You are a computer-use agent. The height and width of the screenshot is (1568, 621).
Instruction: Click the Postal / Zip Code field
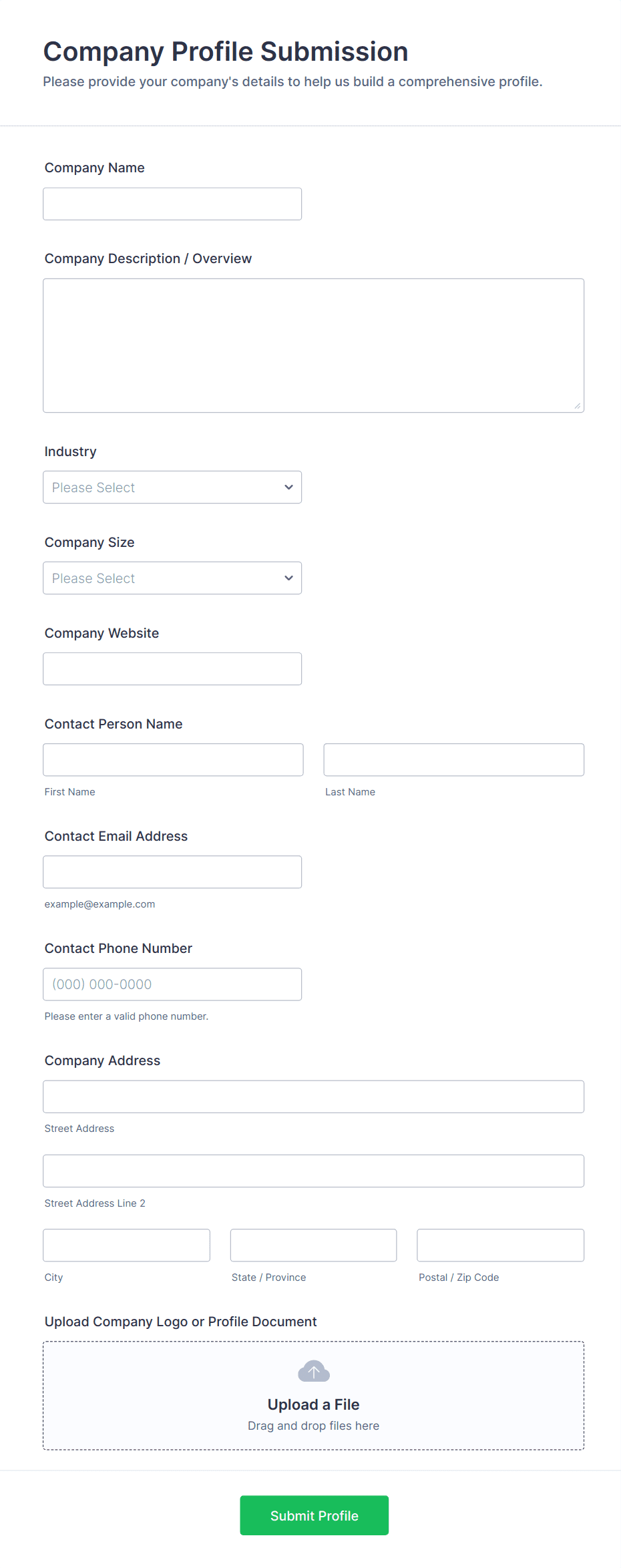point(500,1245)
